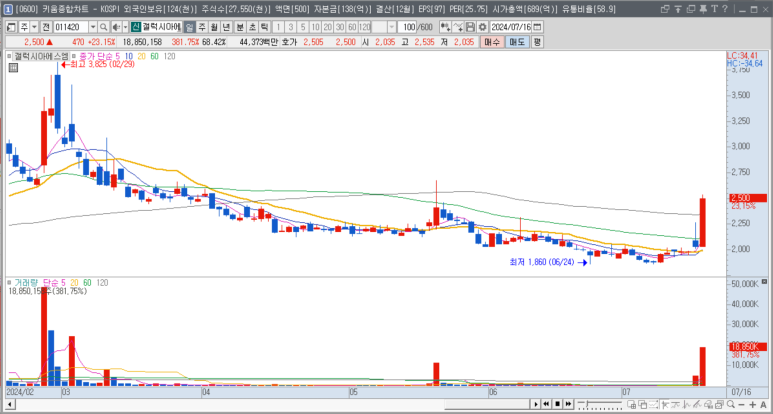Select the tick (틱) chart period
Viewport: 773px width, 414px height.
click(264, 27)
